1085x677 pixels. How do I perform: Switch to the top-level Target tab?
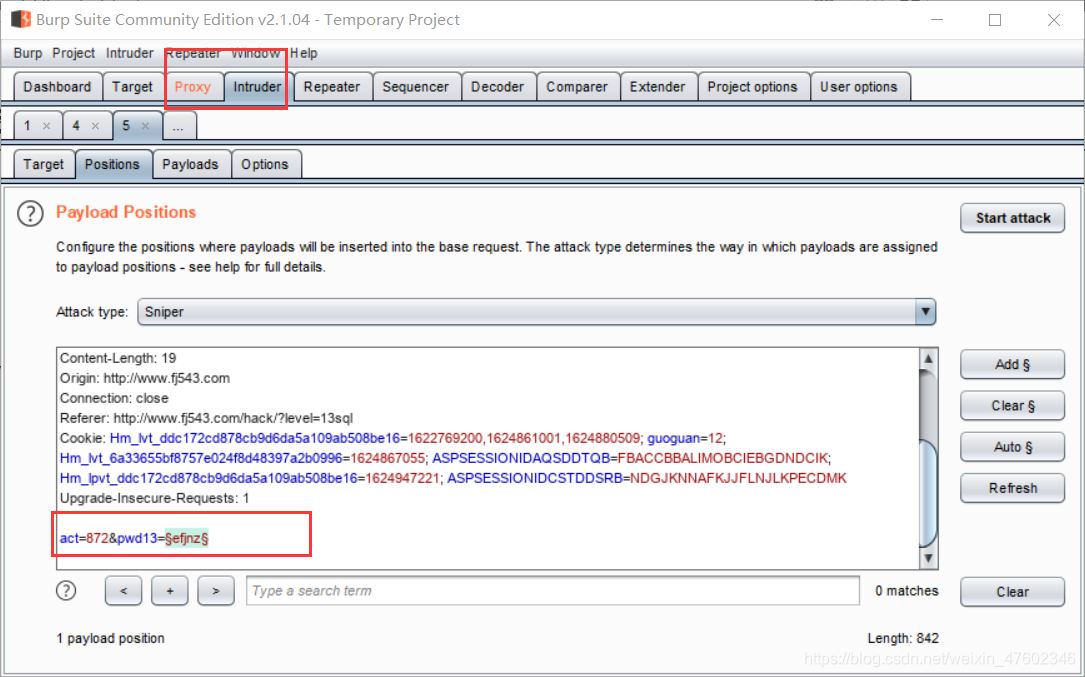pyautogui.click(x=132, y=87)
